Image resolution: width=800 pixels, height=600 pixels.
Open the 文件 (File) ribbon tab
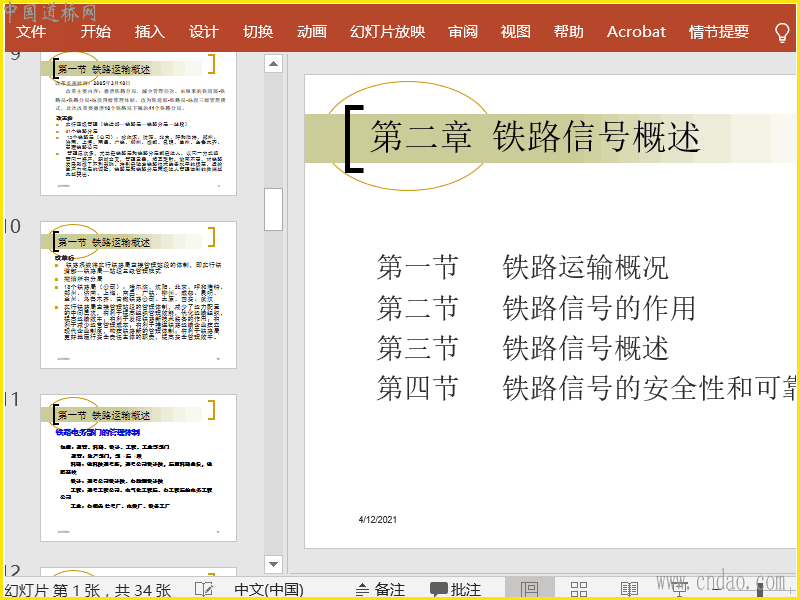[31, 32]
